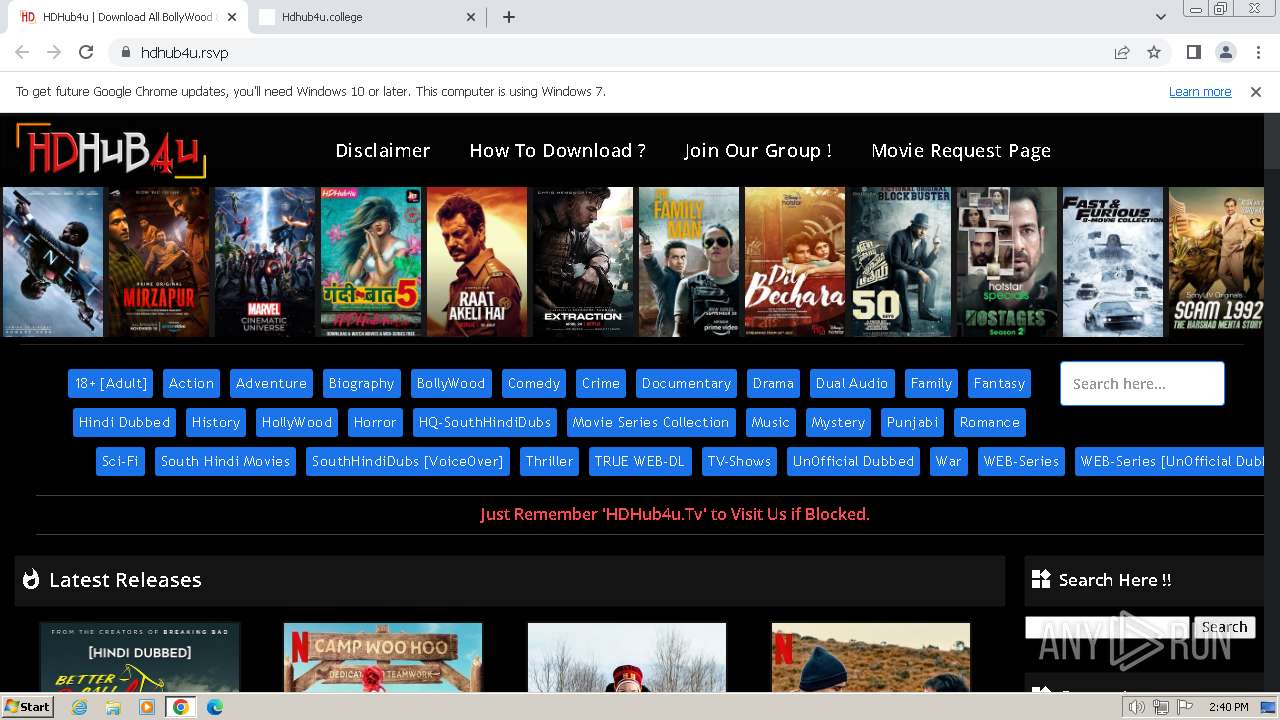The width and height of the screenshot is (1280, 720).
Task: Click the sidebar search text field
Action: (1107, 627)
